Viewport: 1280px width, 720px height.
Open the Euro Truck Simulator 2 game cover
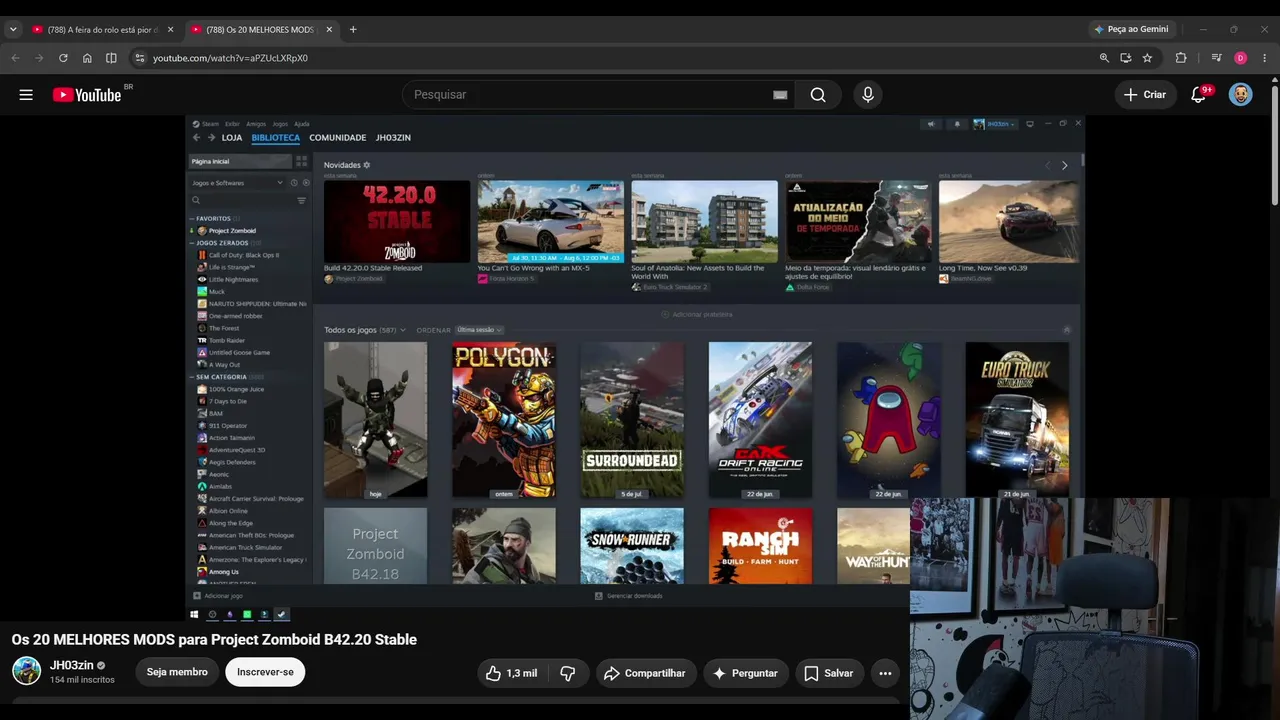click(1017, 420)
